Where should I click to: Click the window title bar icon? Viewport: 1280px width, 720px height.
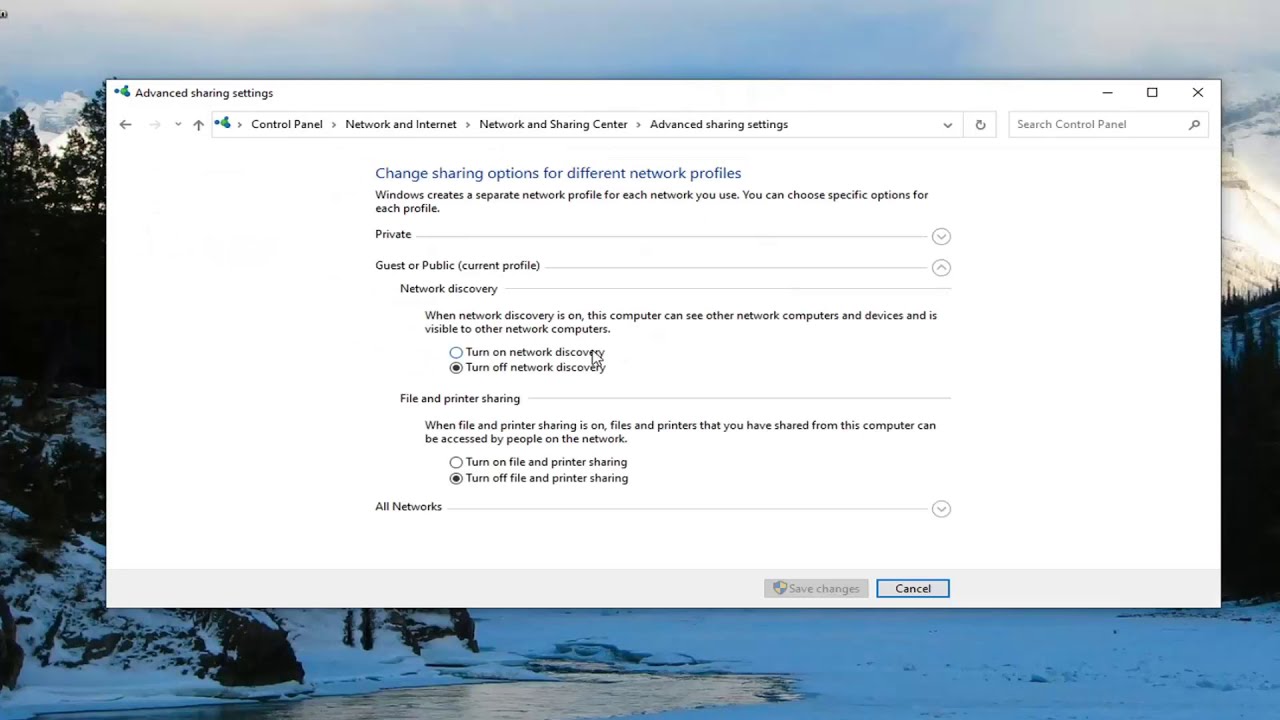[x=122, y=92]
